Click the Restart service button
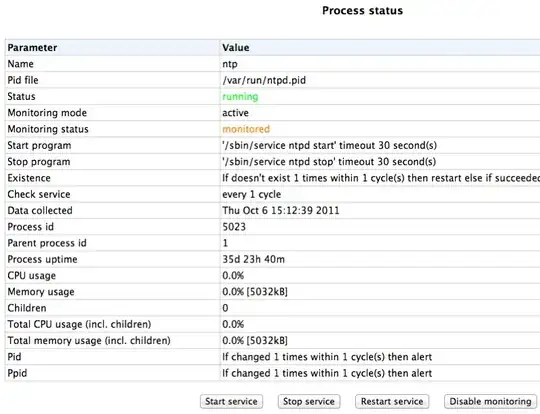540x414 pixels. click(x=392, y=402)
